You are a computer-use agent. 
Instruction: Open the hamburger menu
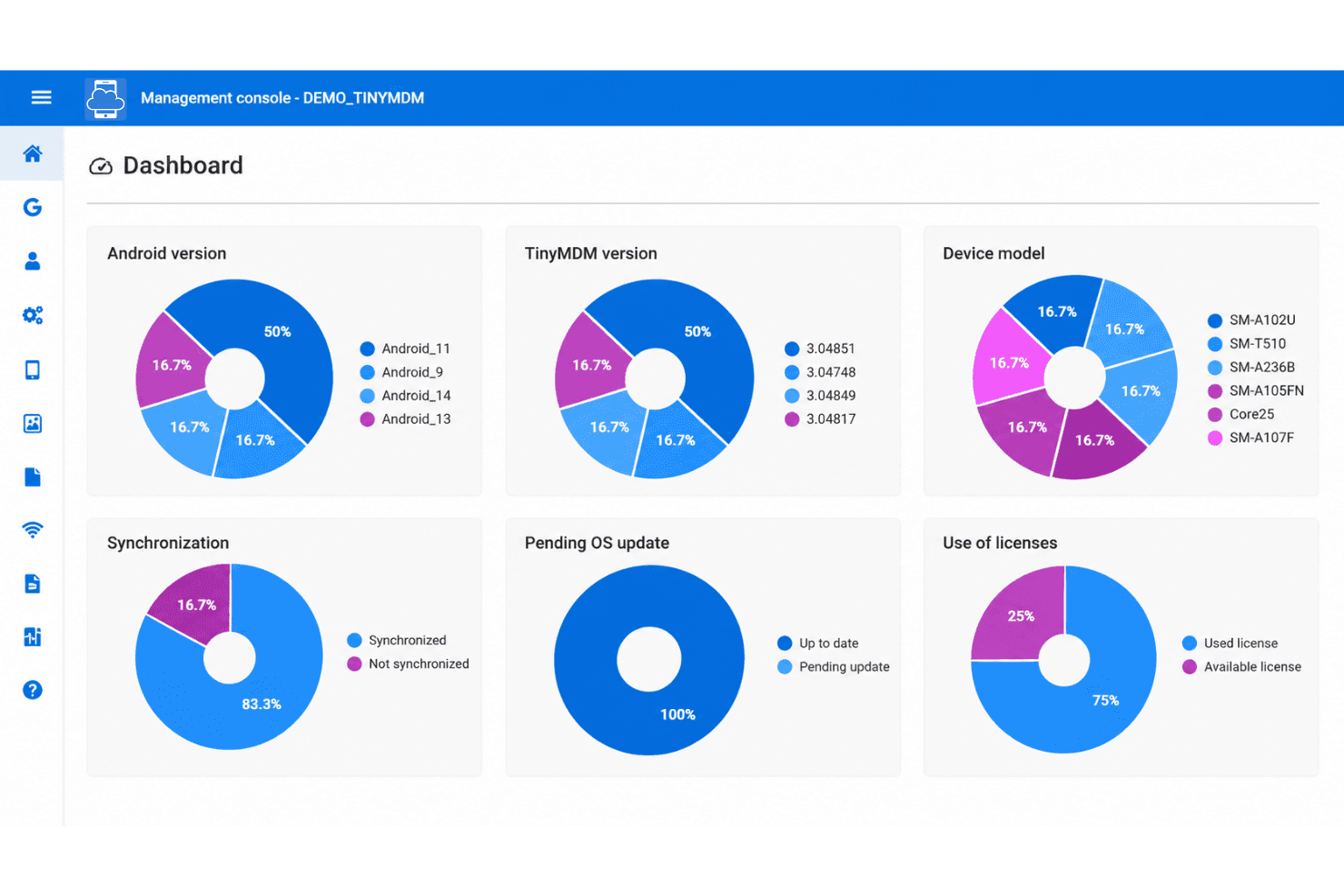tap(41, 97)
